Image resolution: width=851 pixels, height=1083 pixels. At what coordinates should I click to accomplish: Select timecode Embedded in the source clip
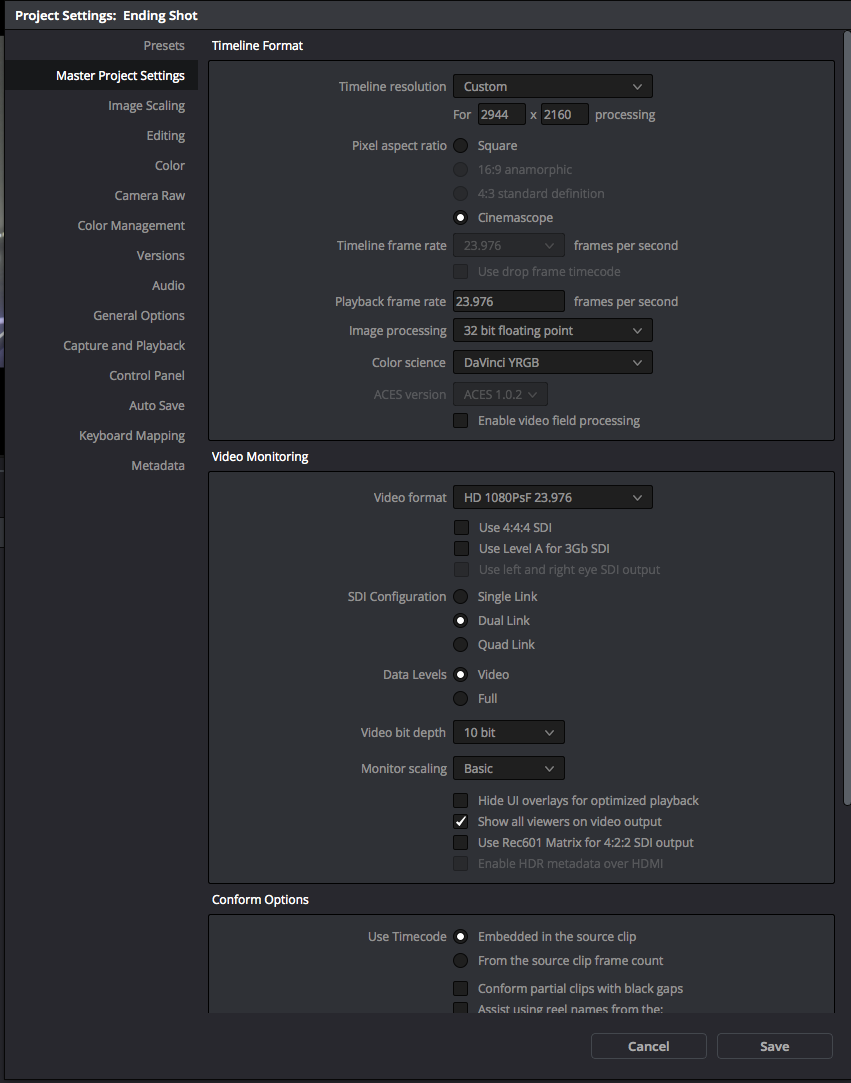click(x=461, y=937)
